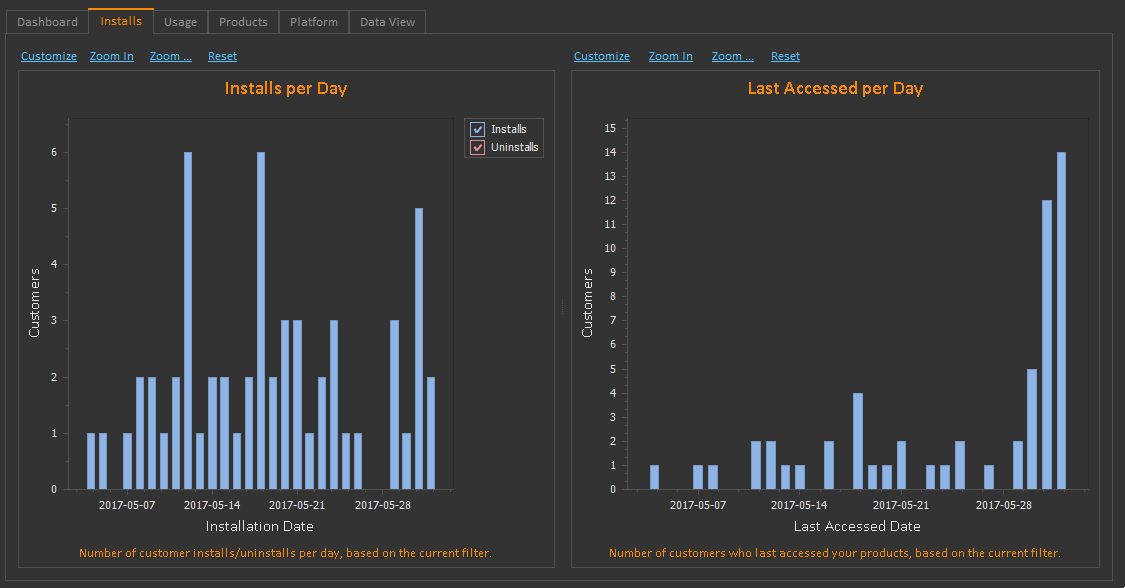Go to the Products tab
The image size is (1125, 588).
[243, 22]
